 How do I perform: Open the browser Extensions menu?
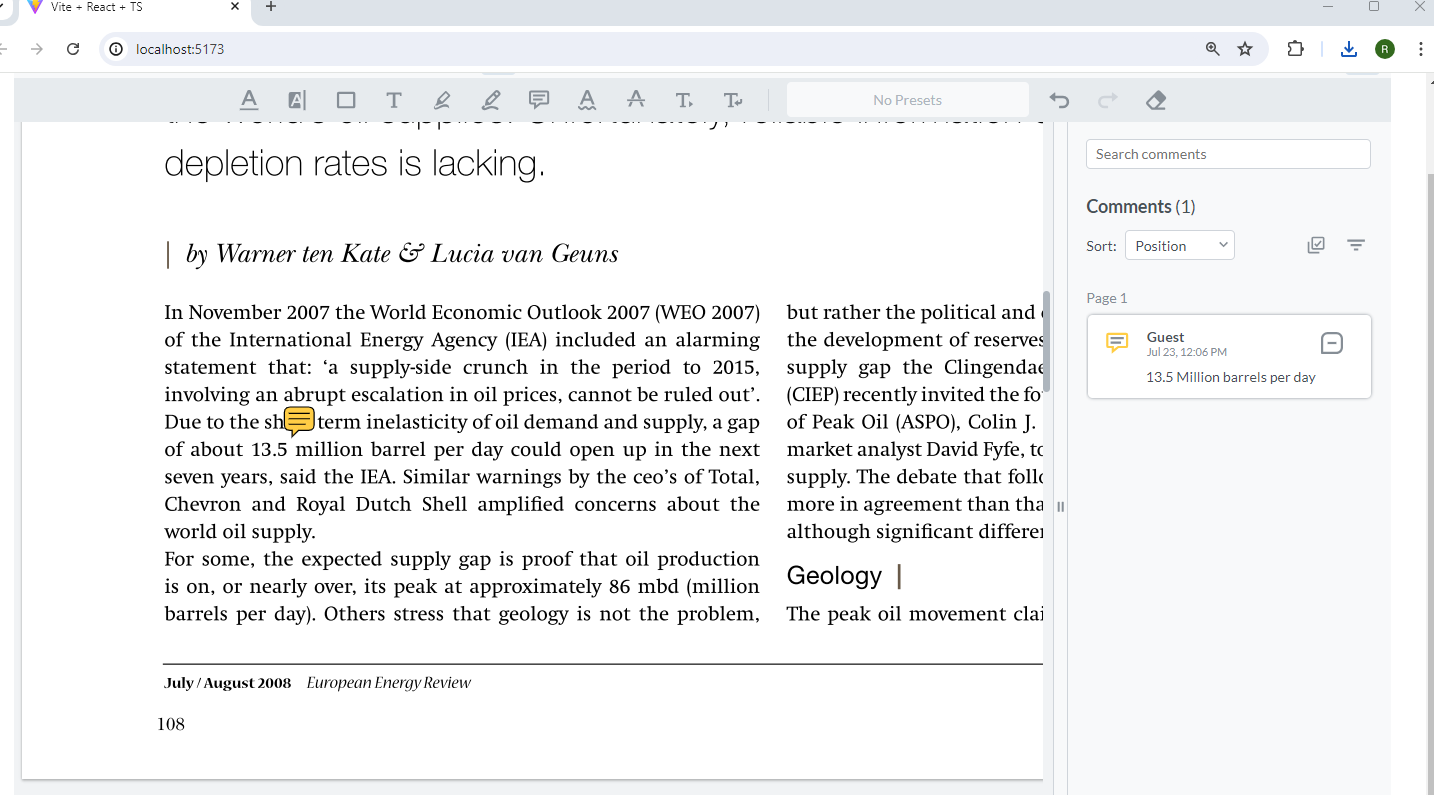(x=1296, y=49)
